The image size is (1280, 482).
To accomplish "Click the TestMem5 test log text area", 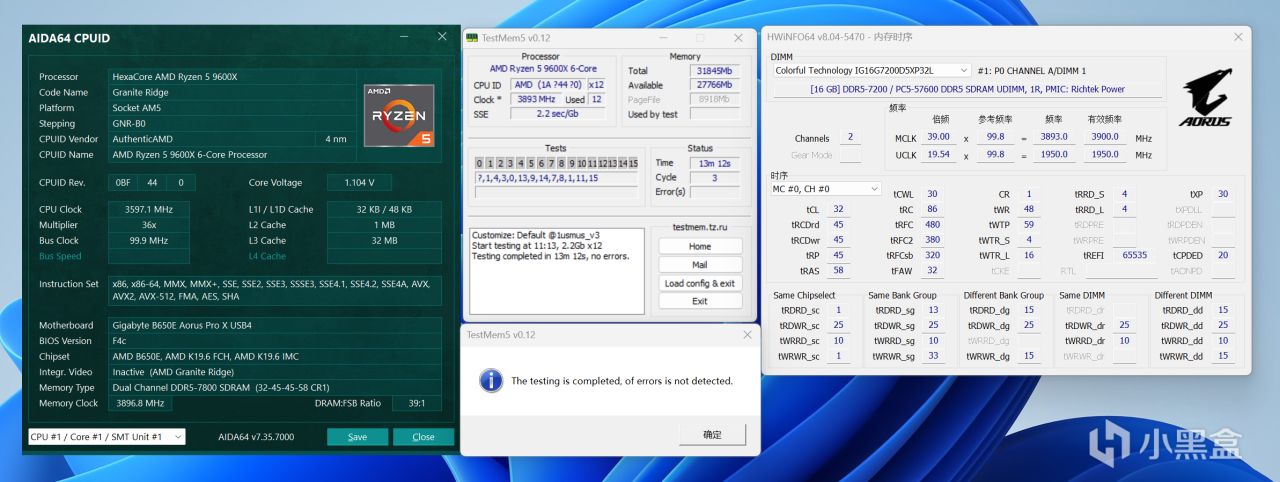I will (557, 270).
